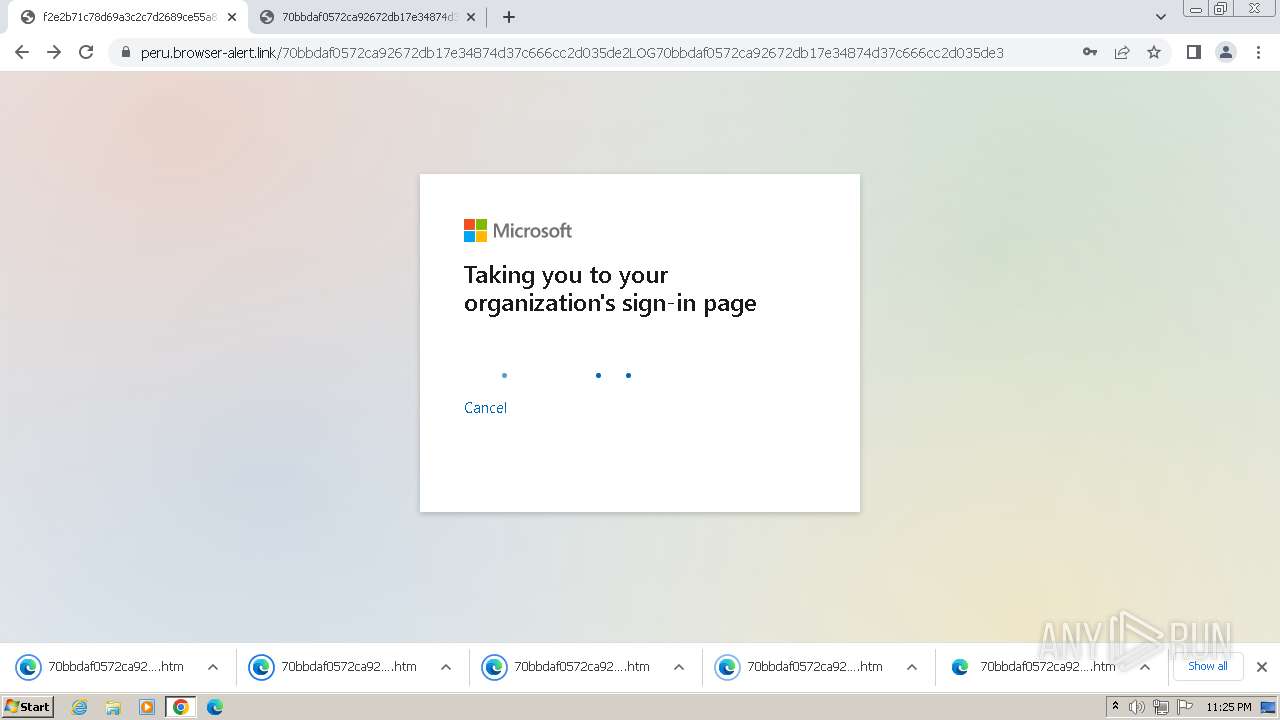Open volume control in system tray
The height and width of the screenshot is (720, 1280).
click(x=1137, y=707)
